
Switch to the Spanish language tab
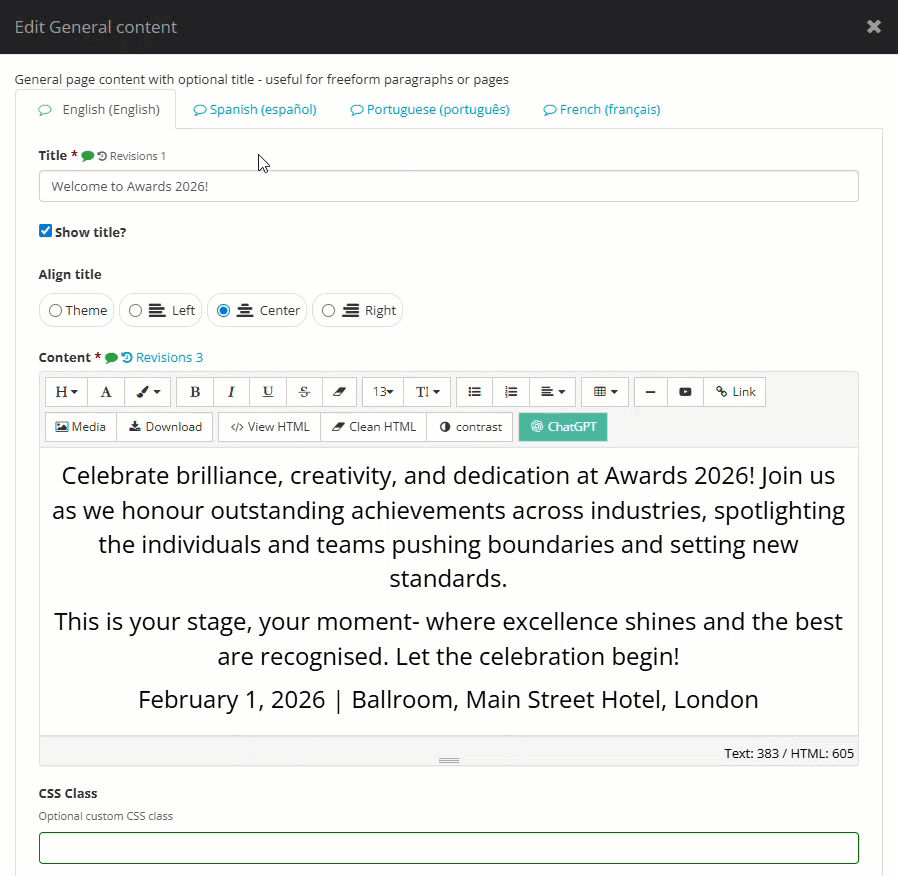pyautogui.click(x=254, y=109)
